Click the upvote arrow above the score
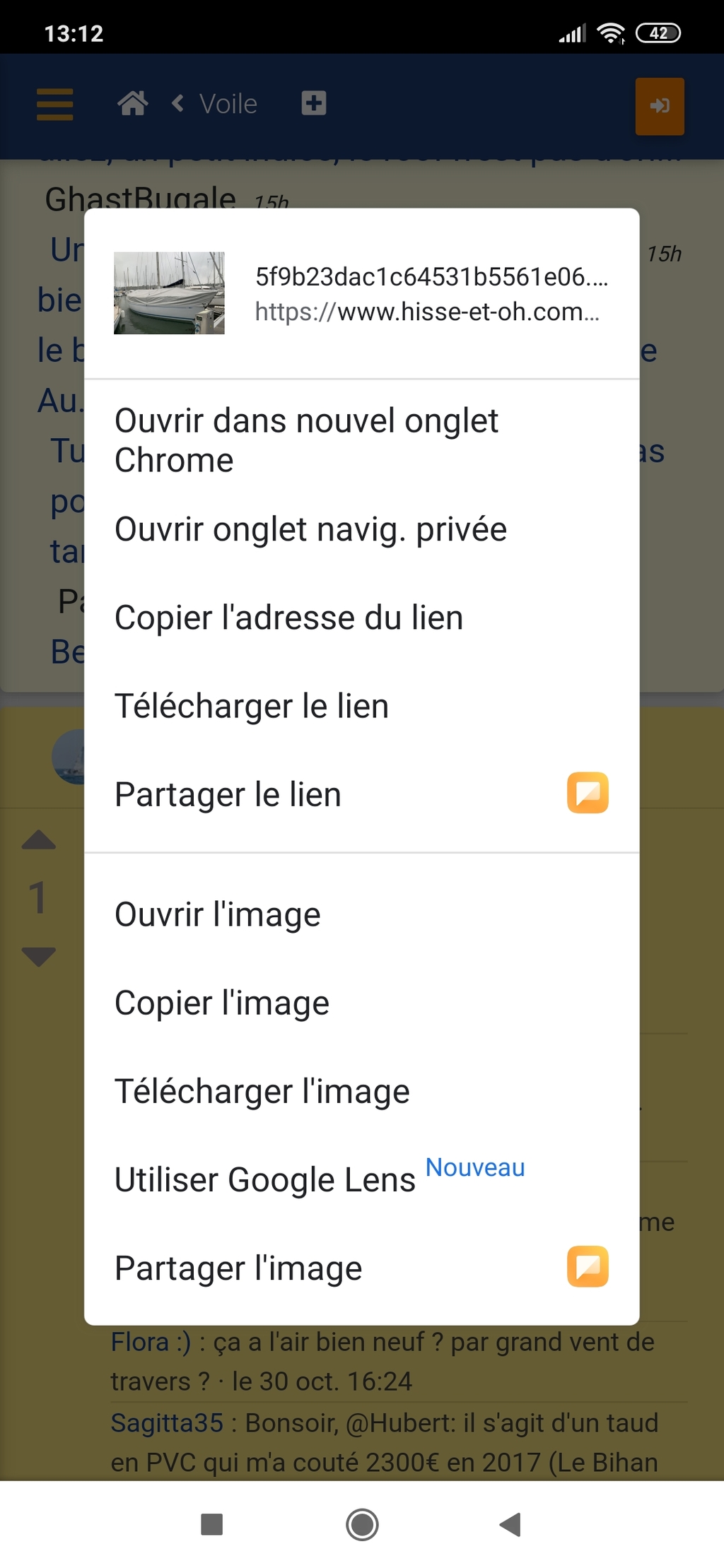This screenshot has height=1568, width=724. coord(39,839)
